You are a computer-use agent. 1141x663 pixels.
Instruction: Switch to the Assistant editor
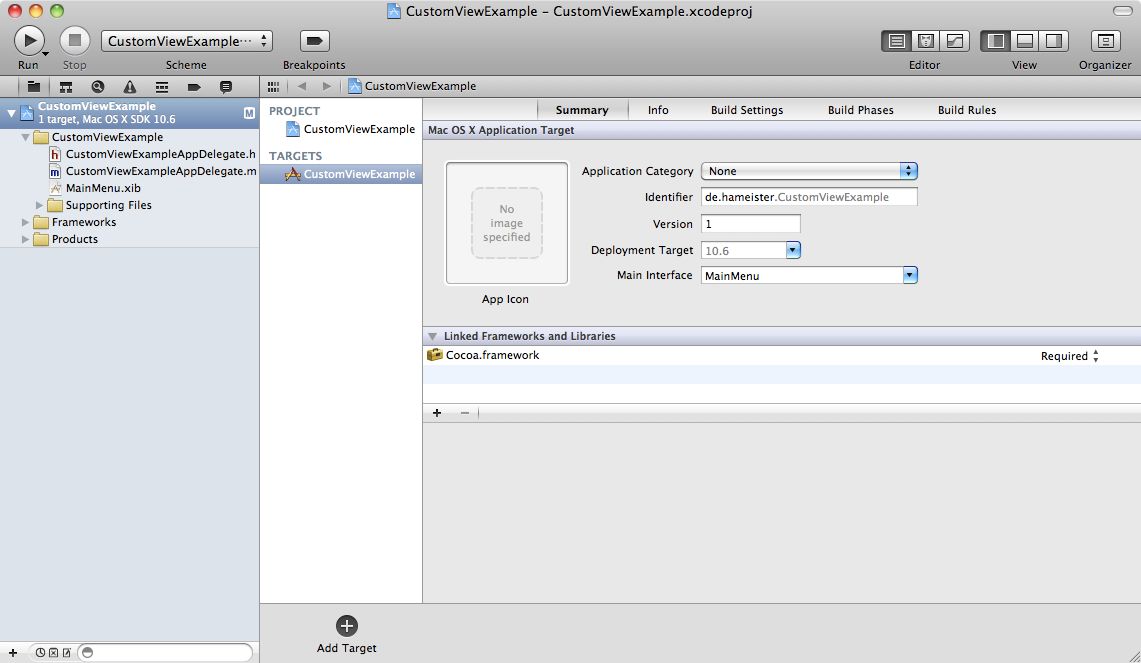(926, 41)
